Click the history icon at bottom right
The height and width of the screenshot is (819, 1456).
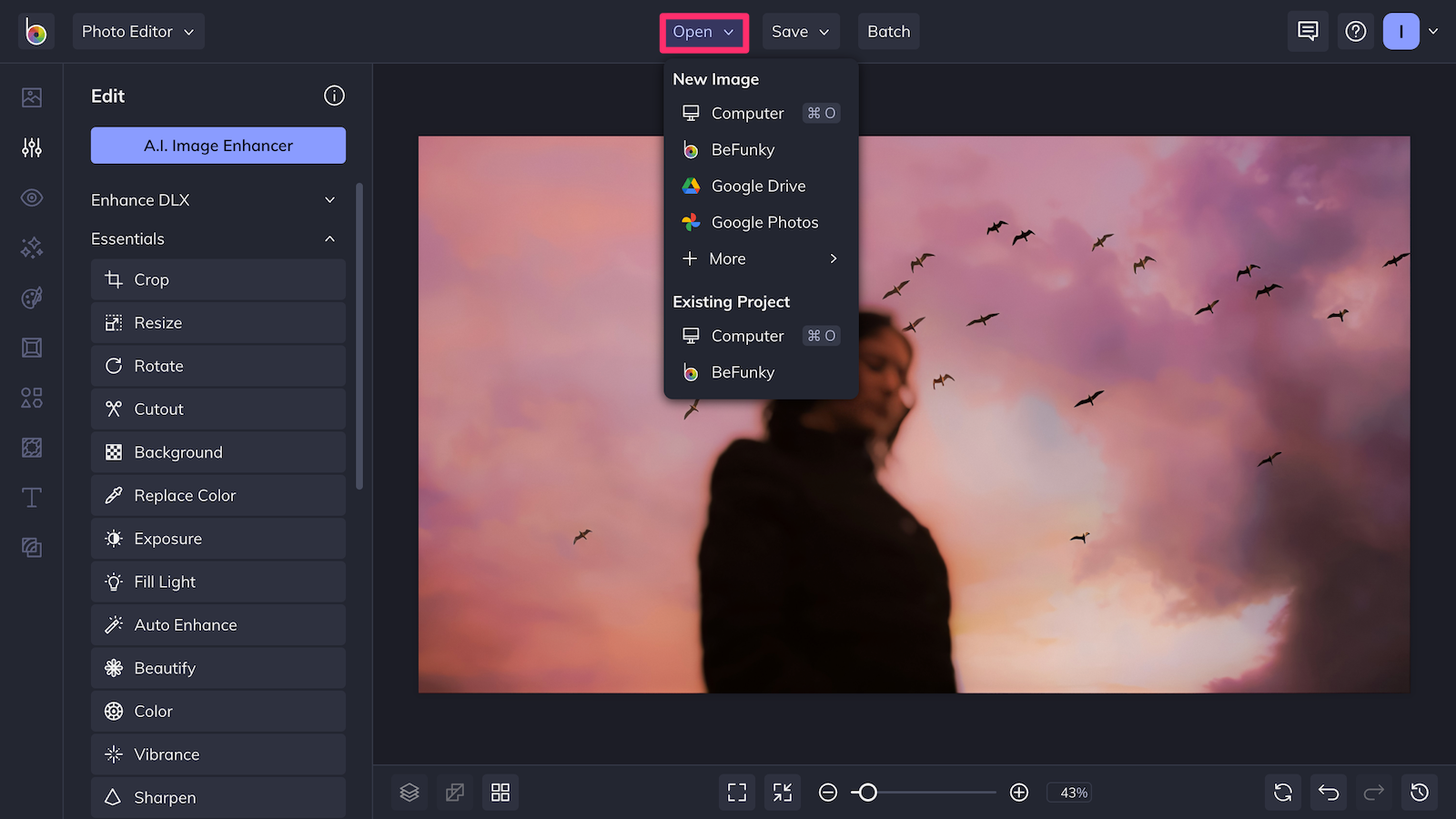(1419, 792)
